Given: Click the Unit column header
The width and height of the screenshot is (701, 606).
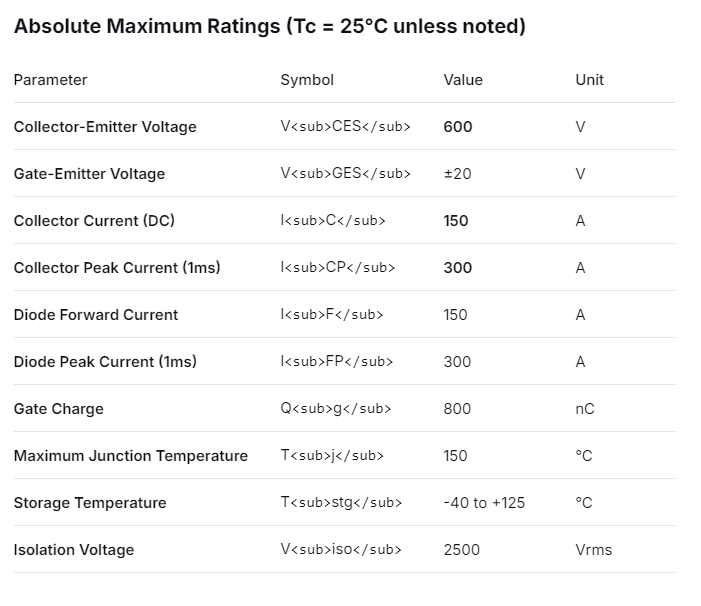Looking at the screenshot, I should [589, 80].
